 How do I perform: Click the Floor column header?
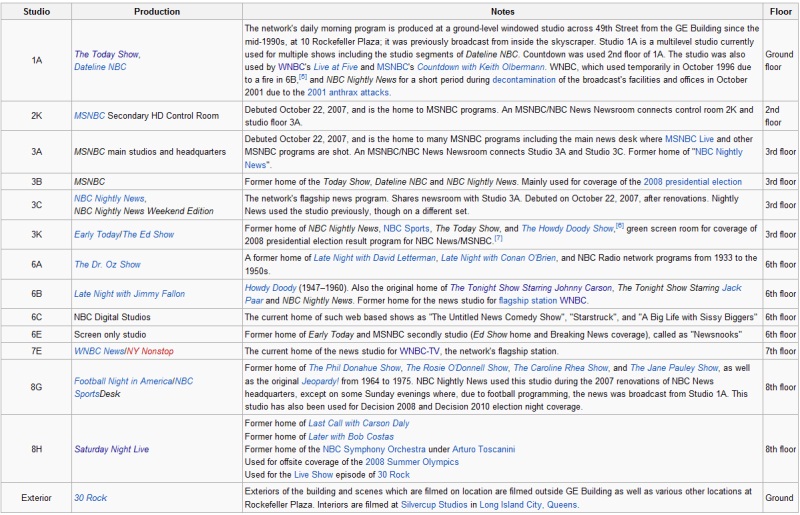coord(781,11)
